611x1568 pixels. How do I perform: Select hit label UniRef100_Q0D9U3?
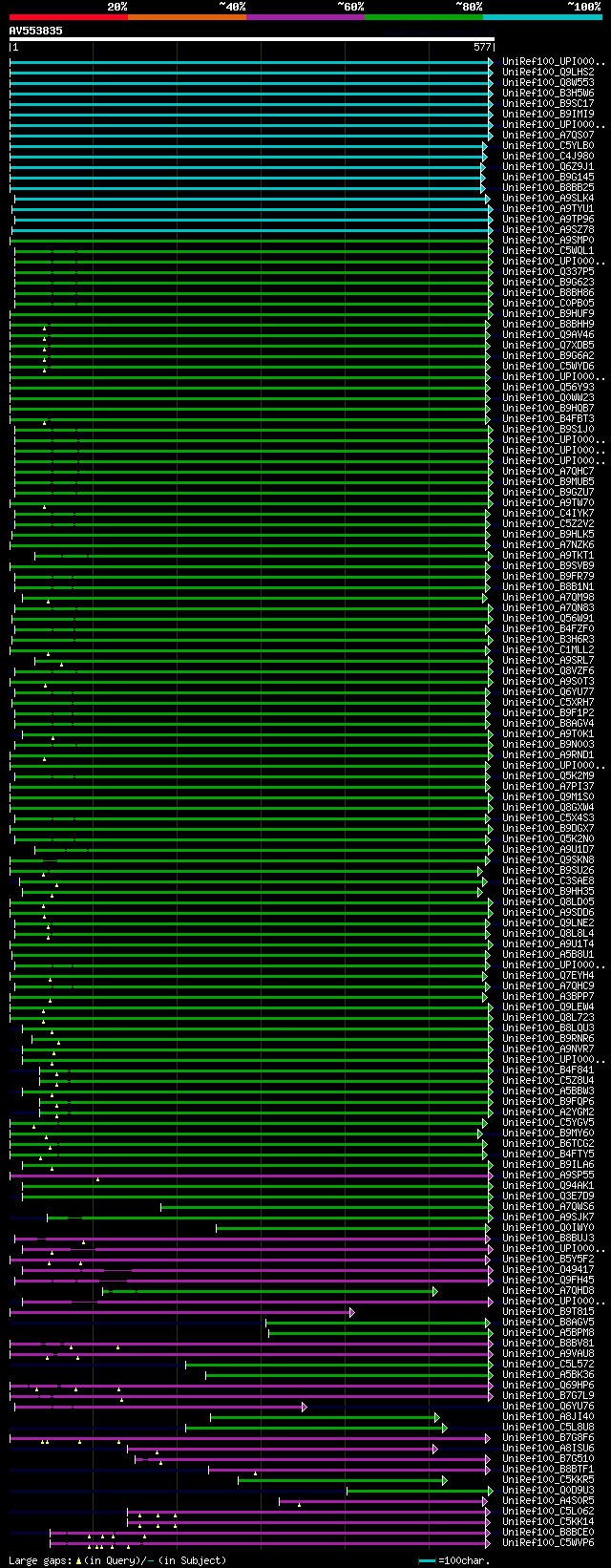point(548,1490)
